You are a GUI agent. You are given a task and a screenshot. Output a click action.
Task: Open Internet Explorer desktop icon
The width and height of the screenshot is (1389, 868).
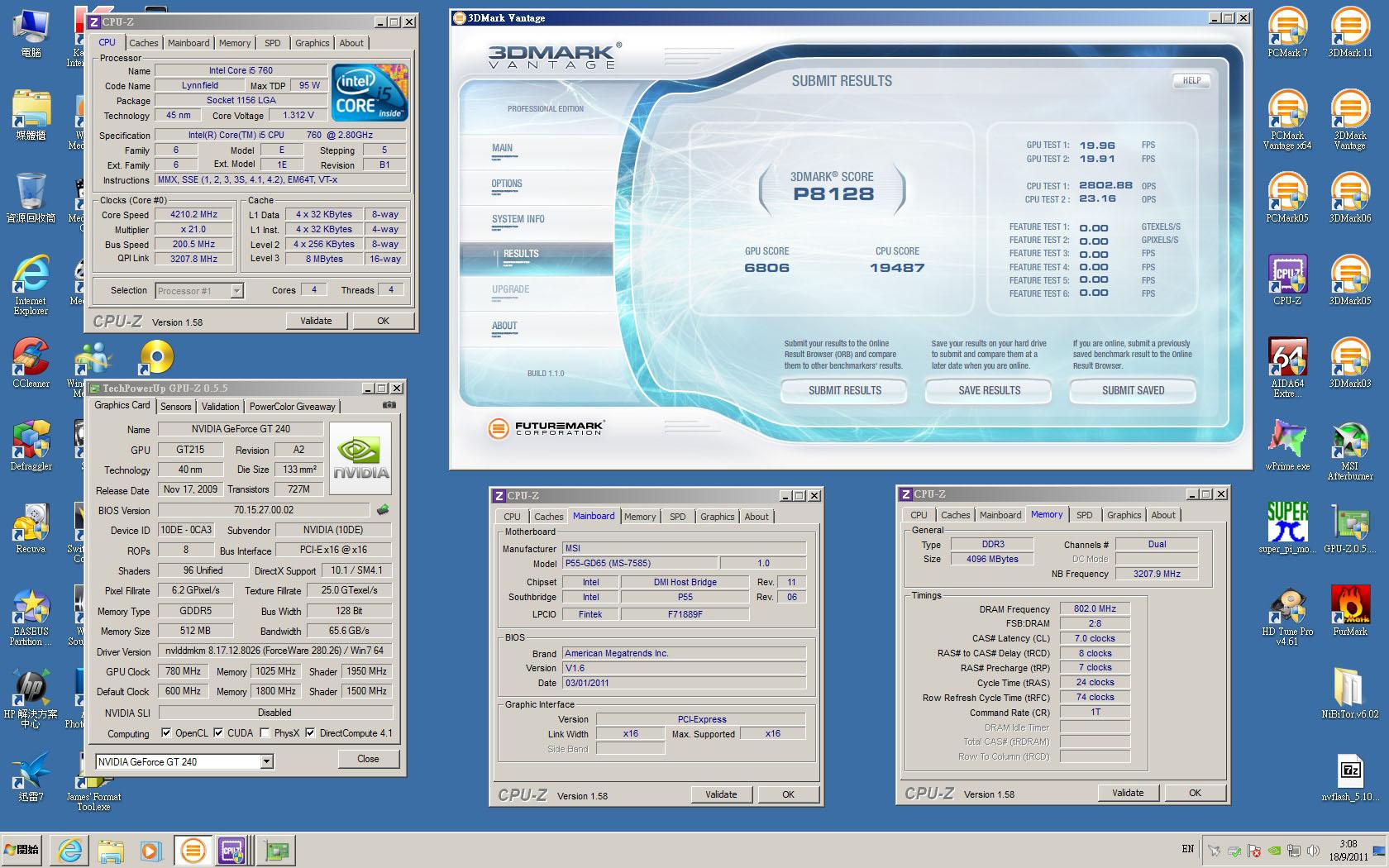31,285
